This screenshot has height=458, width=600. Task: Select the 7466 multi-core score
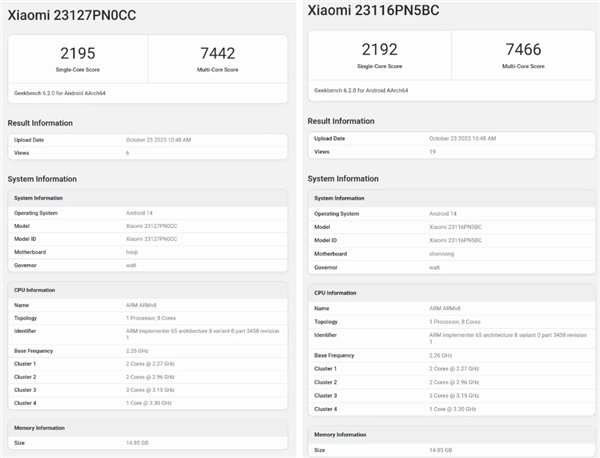pos(523,49)
